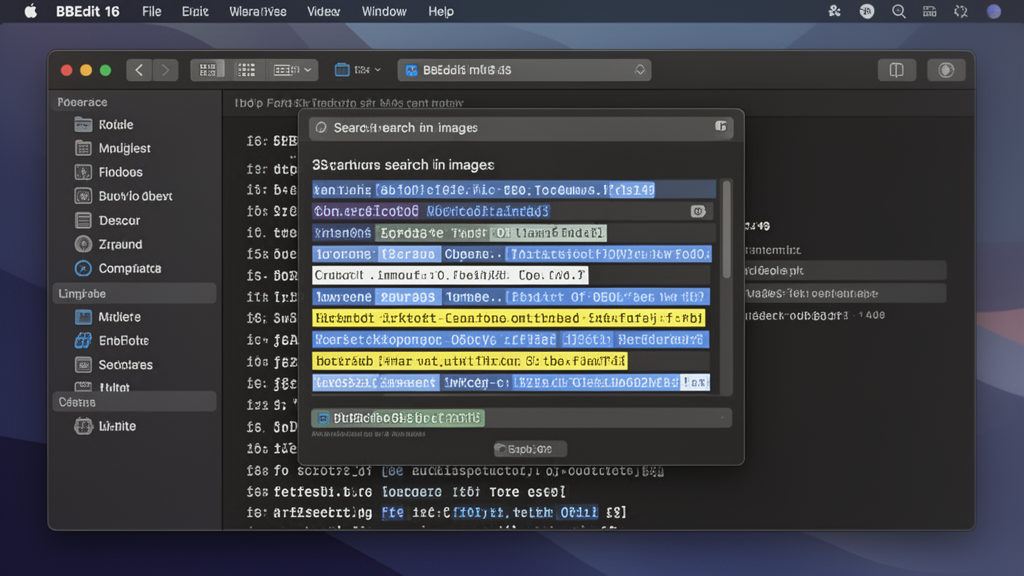Open Spotlight search in menu bar
Image resolution: width=1024 pixels, height=576 pixels.
point(899,11)
